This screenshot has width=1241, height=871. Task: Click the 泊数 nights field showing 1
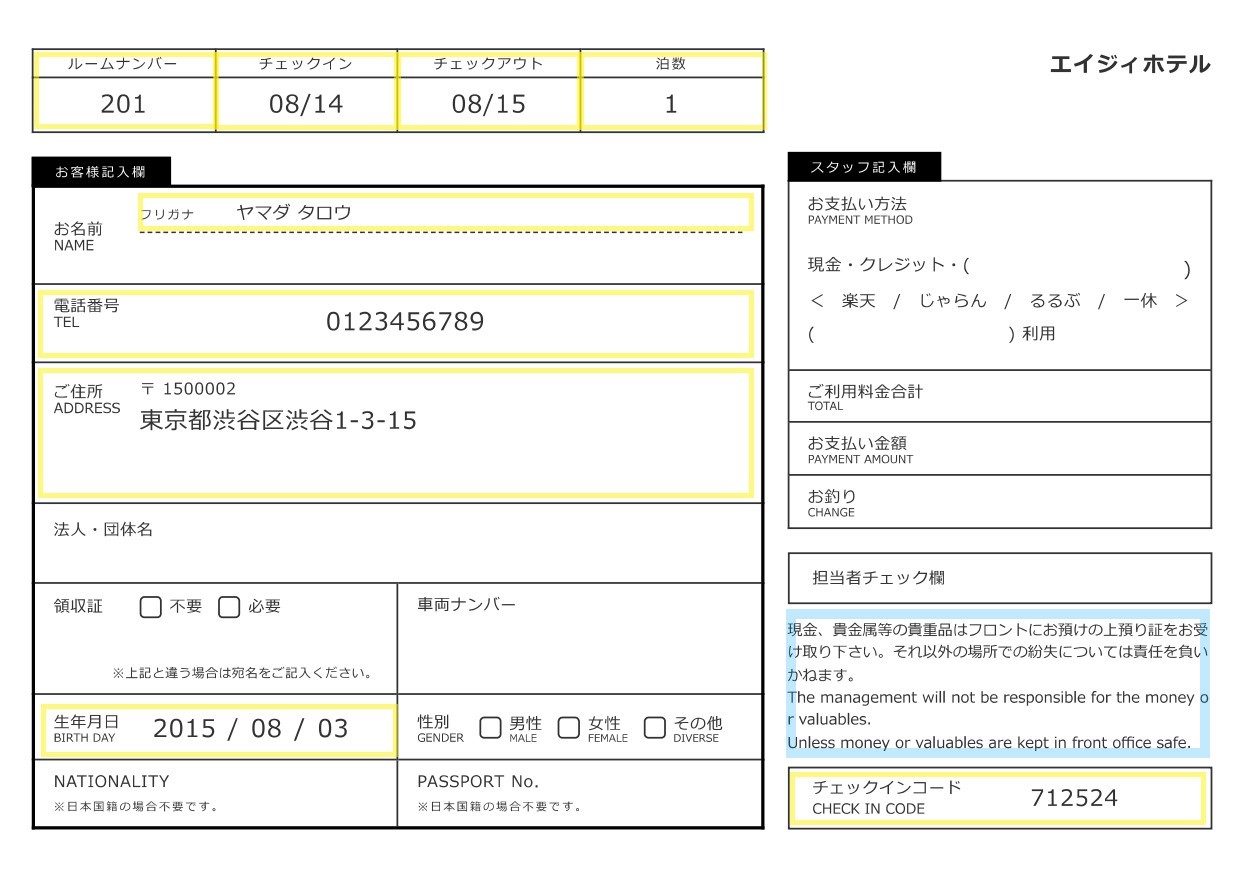(x=671, y=104)
